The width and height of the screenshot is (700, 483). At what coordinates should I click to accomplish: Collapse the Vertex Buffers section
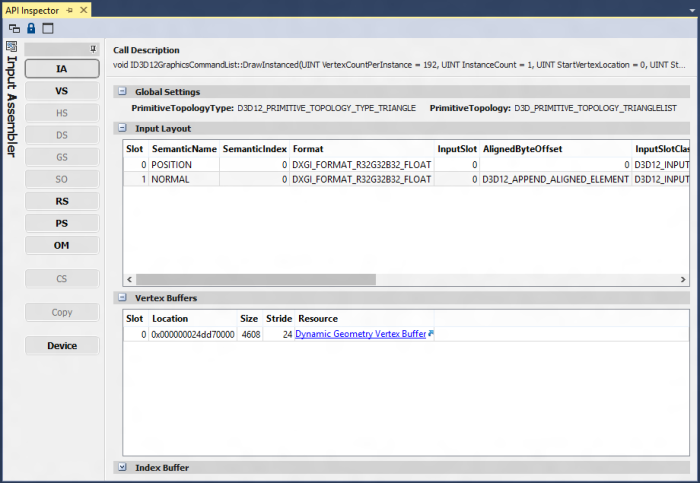pos(122,297)
